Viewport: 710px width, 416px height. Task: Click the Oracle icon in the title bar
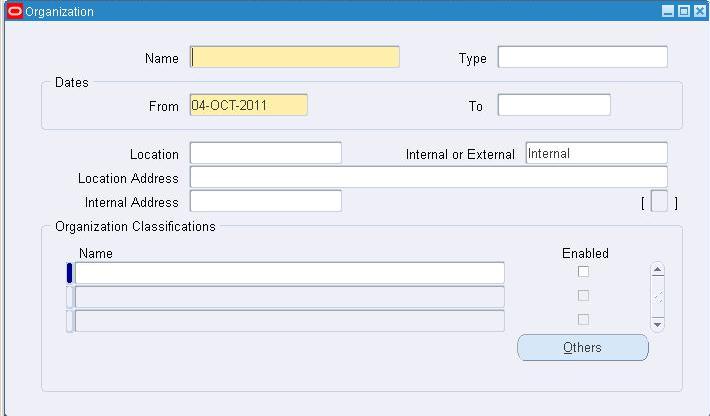pyautogui.click(x=15, y=11)
